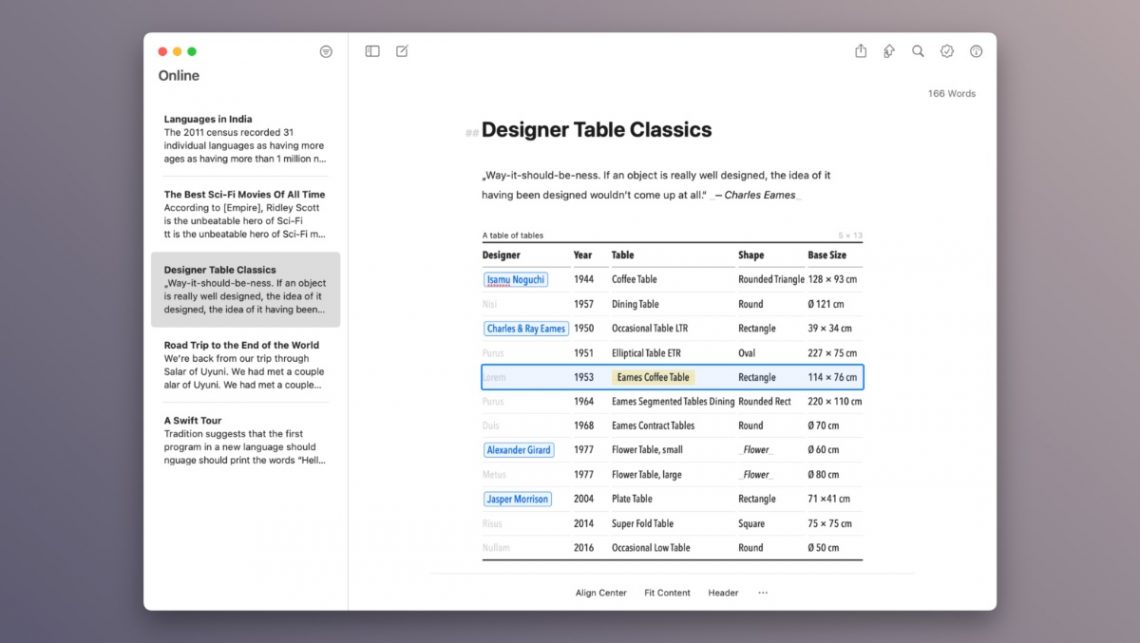Create a new document with the compose icon

pos(401,50)
